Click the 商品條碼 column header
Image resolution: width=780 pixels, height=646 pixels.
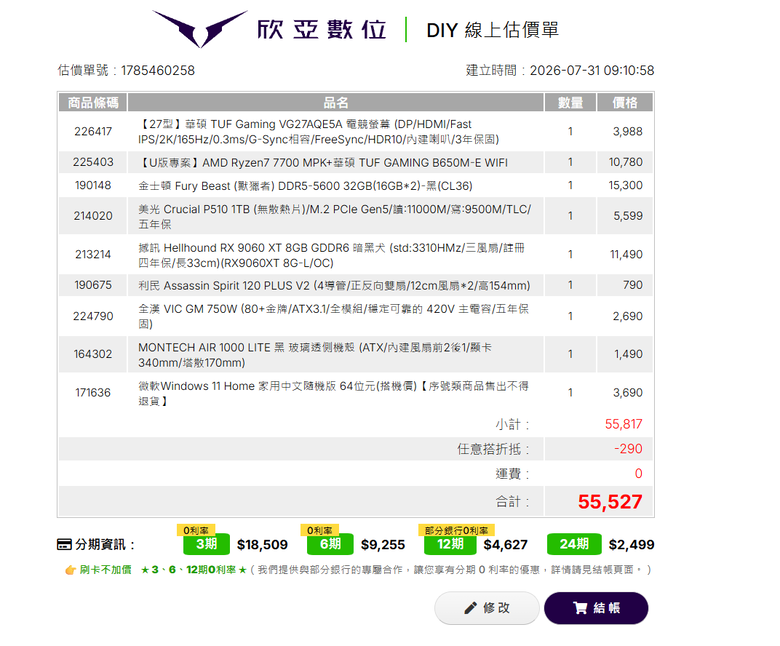(93, 102)
